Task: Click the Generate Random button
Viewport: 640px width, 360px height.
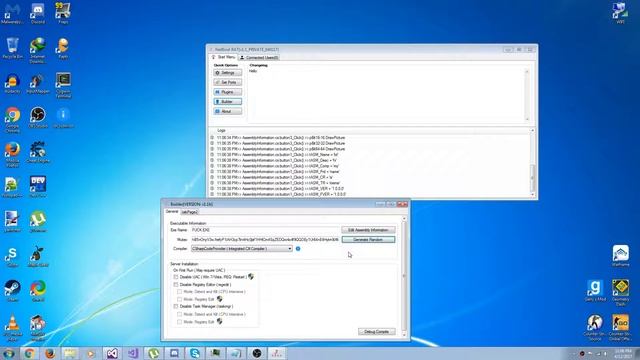Action: point(368,240)
